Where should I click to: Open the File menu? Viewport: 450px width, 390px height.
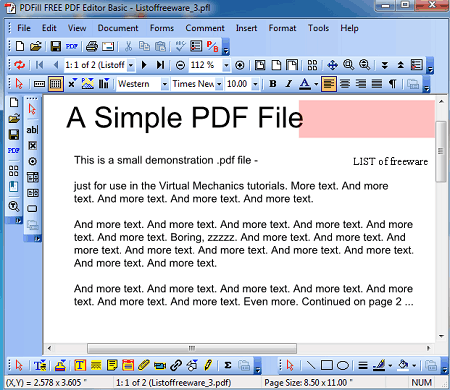(x=24, y=28)
